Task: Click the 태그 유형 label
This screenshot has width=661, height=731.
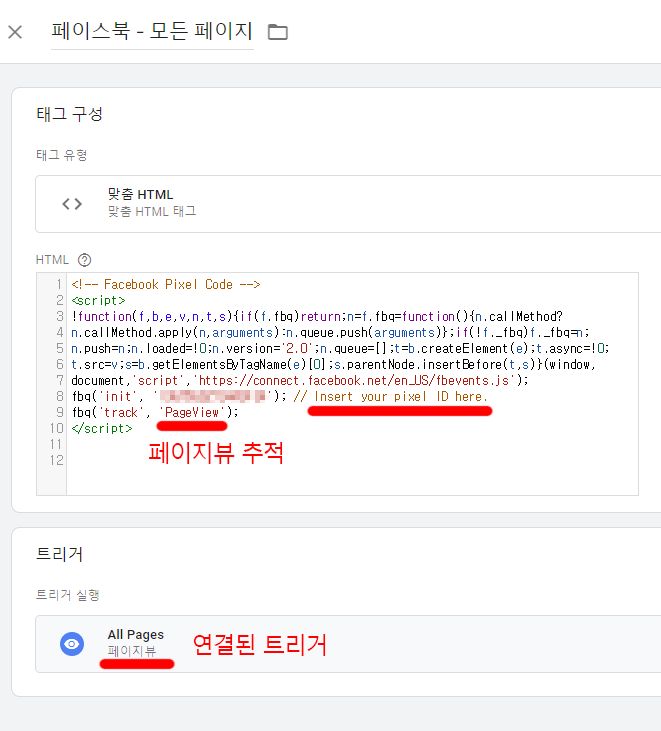Action: click(x=62, y=155)
